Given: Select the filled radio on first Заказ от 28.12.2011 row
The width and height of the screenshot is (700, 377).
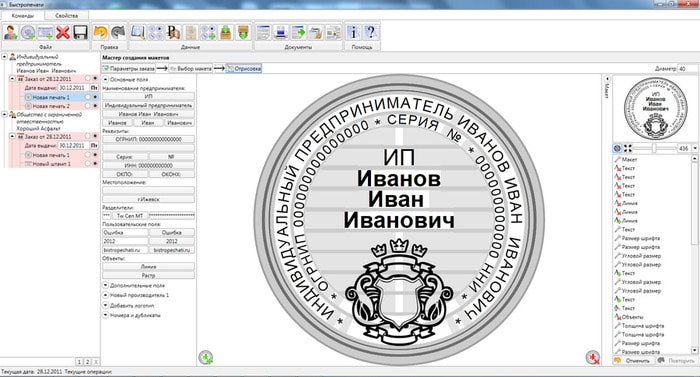Looking at the screenshot, I should pyautogui.click(x=95, y=79).
